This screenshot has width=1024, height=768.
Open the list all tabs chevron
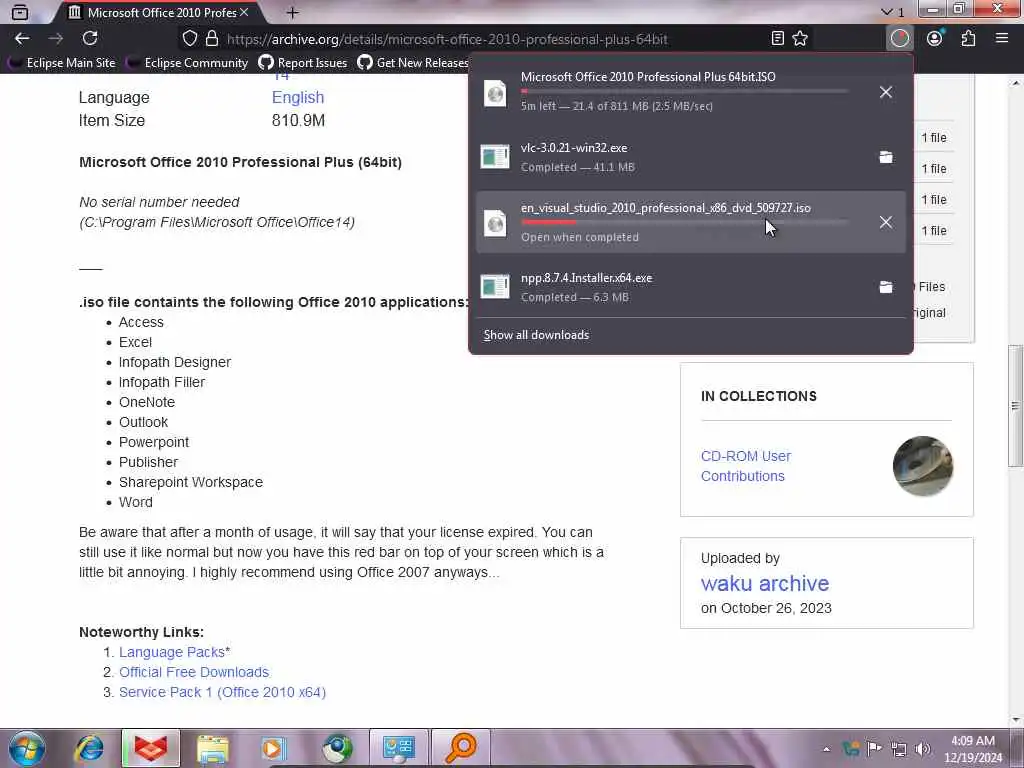tap(886, 12)
